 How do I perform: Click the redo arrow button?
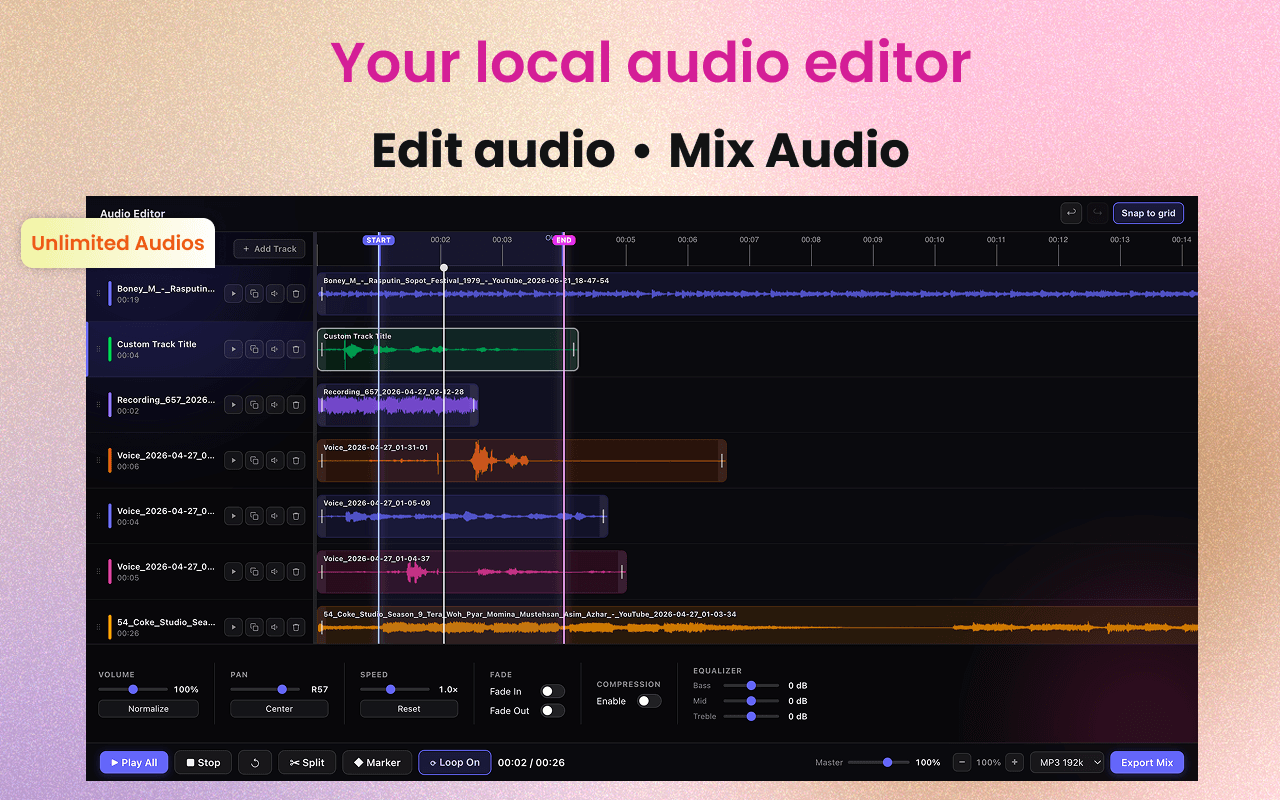coord(1097,213)
